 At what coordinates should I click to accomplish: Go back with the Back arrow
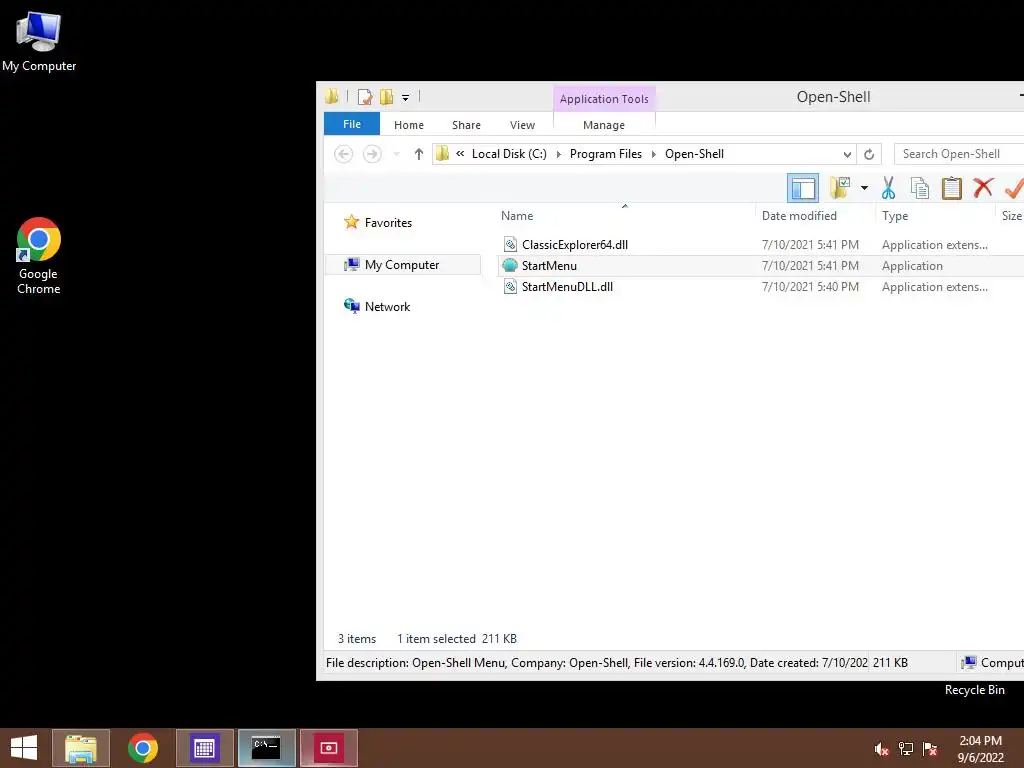(344, 154)
